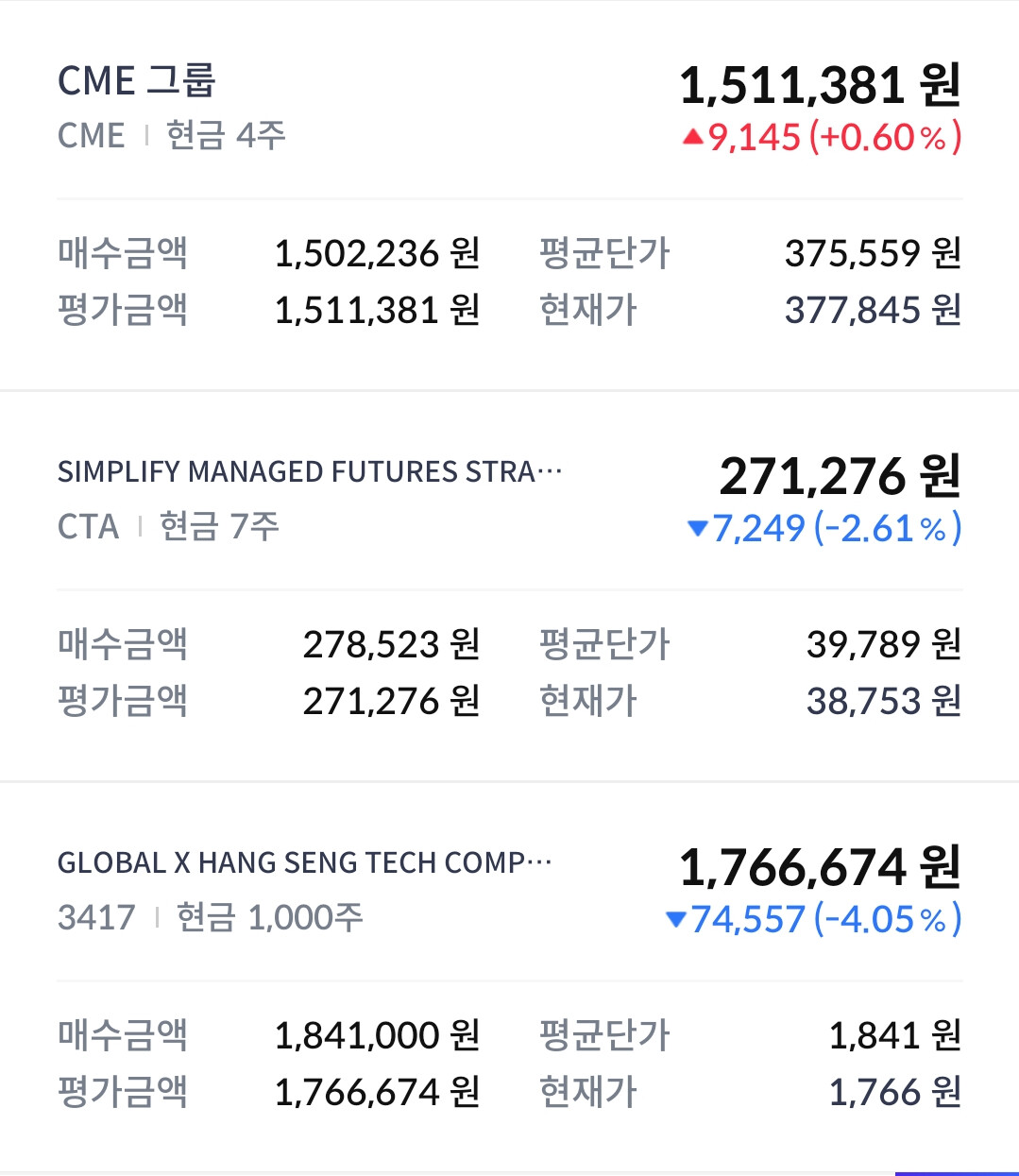1019x1176 pixels.
Task: Tap the +0.60% gain percentage
Action: [886, 138]
